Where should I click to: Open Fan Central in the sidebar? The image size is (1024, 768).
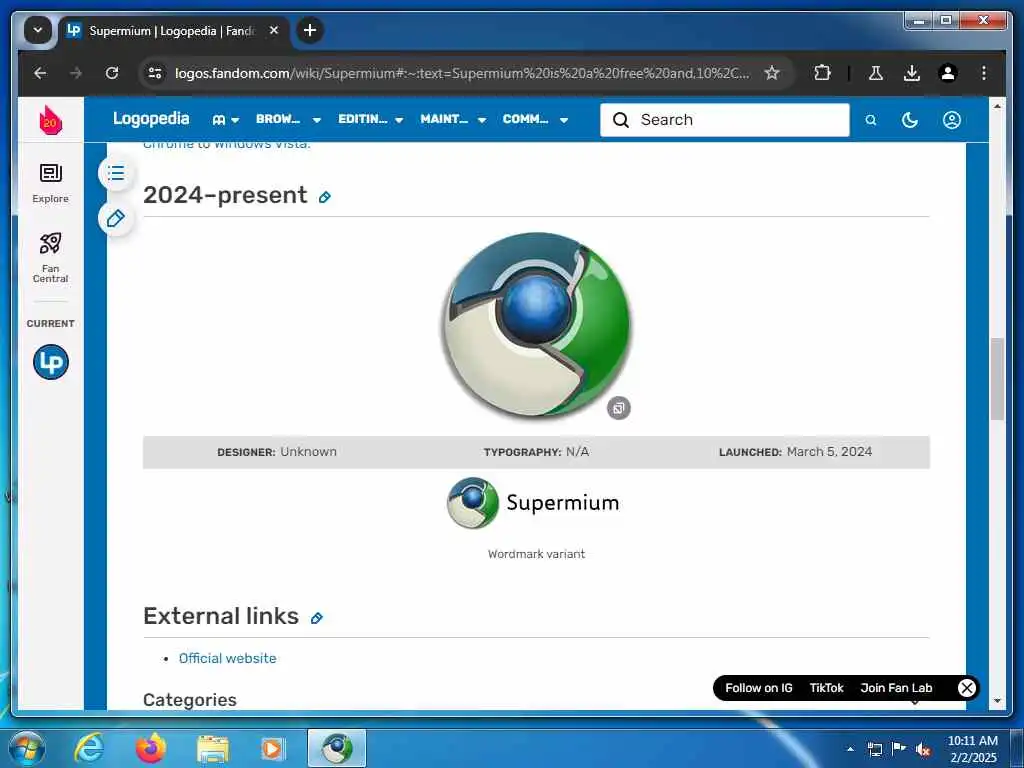click(x=50, y=258)
